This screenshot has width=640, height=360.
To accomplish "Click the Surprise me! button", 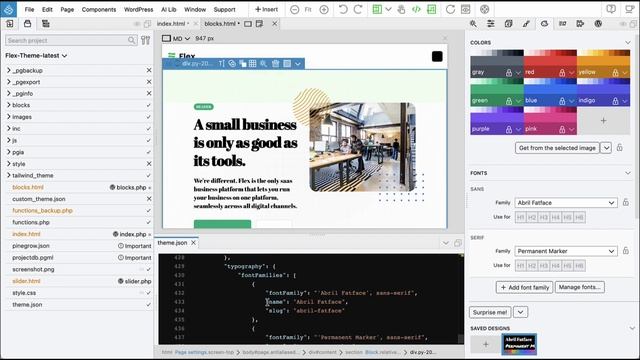I will (x=490, y=312).
